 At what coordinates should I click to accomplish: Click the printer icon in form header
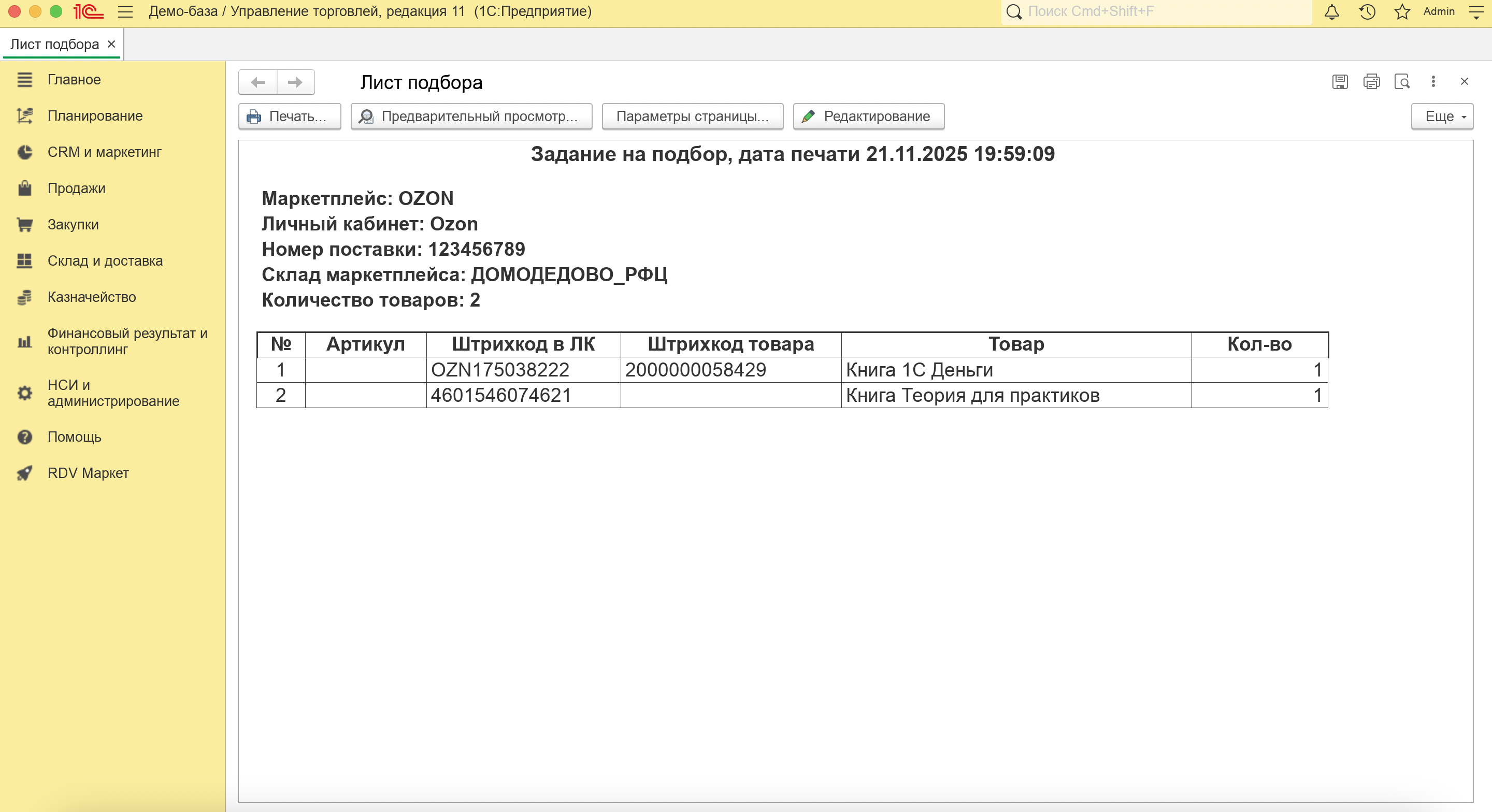(x=1371, y=82)
